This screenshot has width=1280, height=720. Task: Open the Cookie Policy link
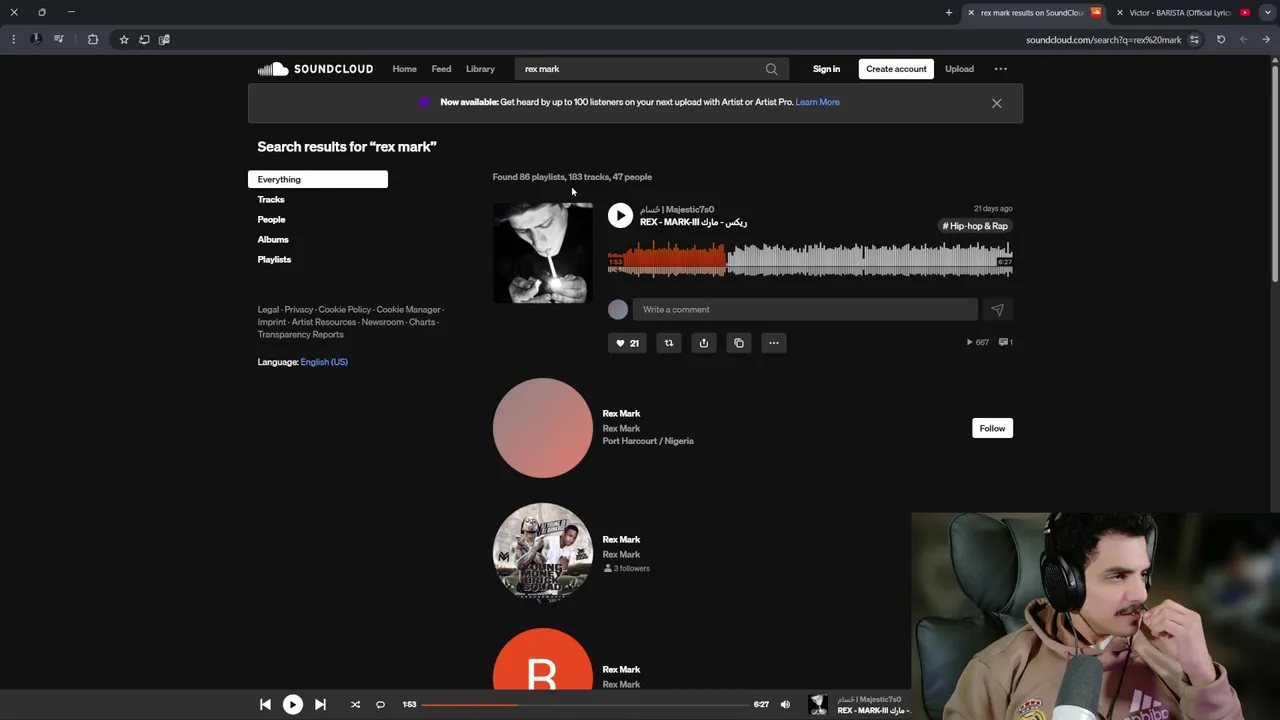pos(344,309)
